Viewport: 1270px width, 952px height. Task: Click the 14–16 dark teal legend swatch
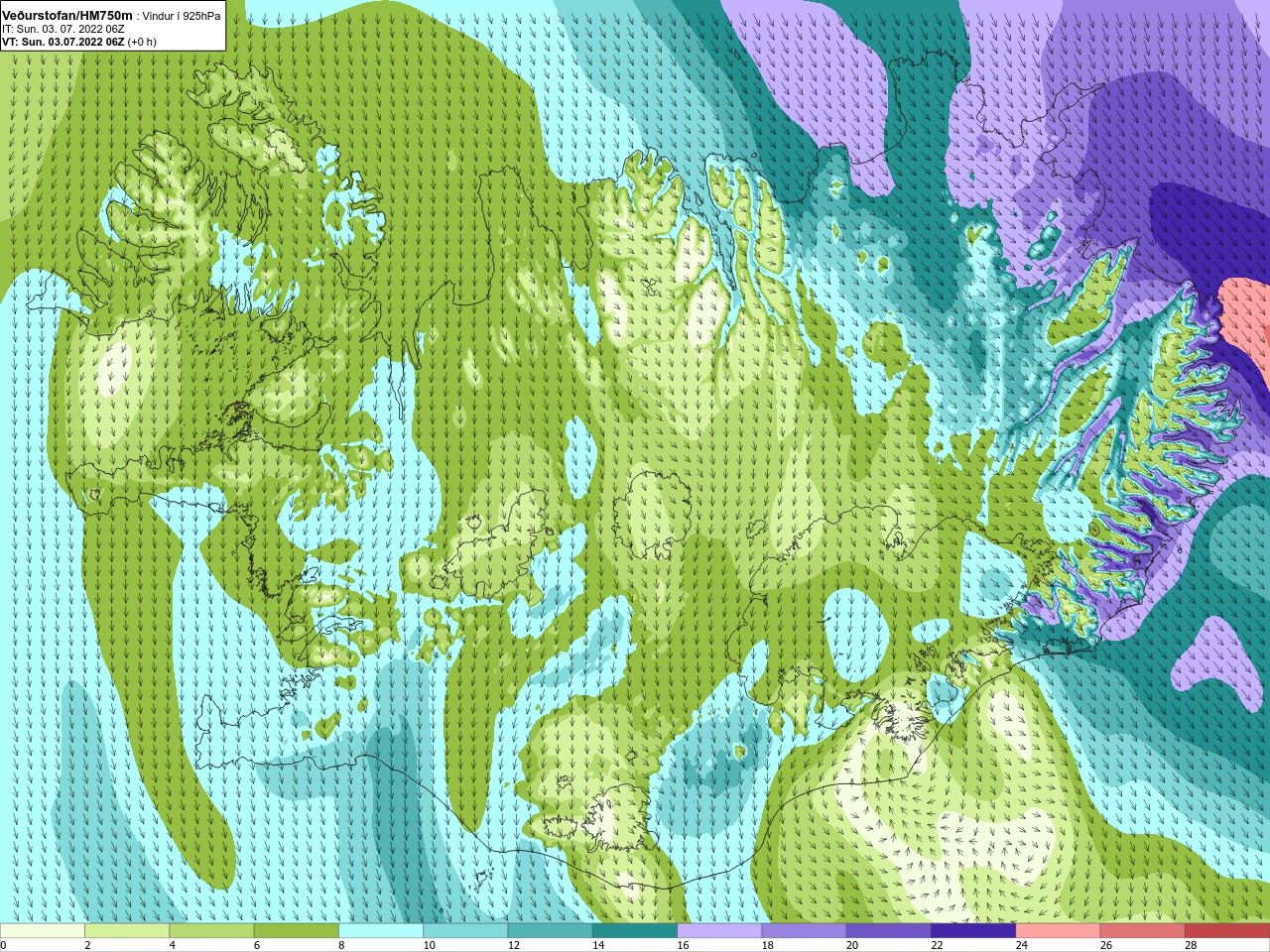click(635, 931)
